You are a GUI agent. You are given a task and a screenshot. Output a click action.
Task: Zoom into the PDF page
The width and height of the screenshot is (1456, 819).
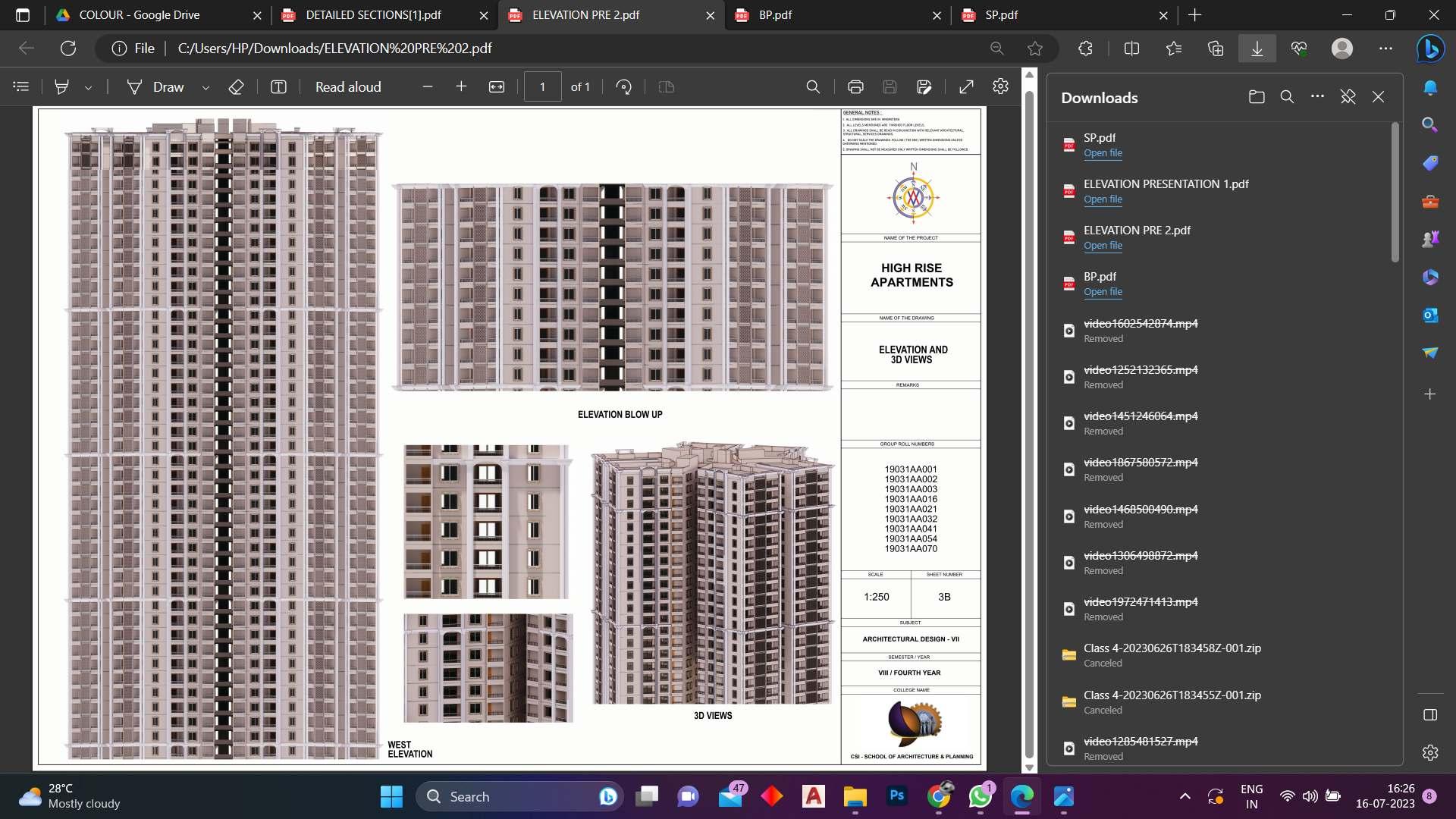pos(461,86)
